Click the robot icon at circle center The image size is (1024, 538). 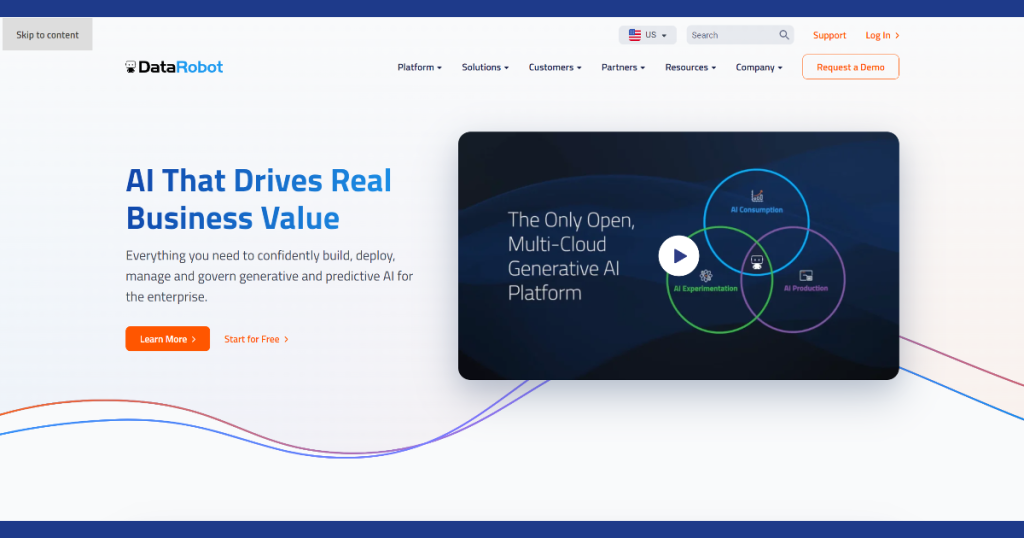757,262
